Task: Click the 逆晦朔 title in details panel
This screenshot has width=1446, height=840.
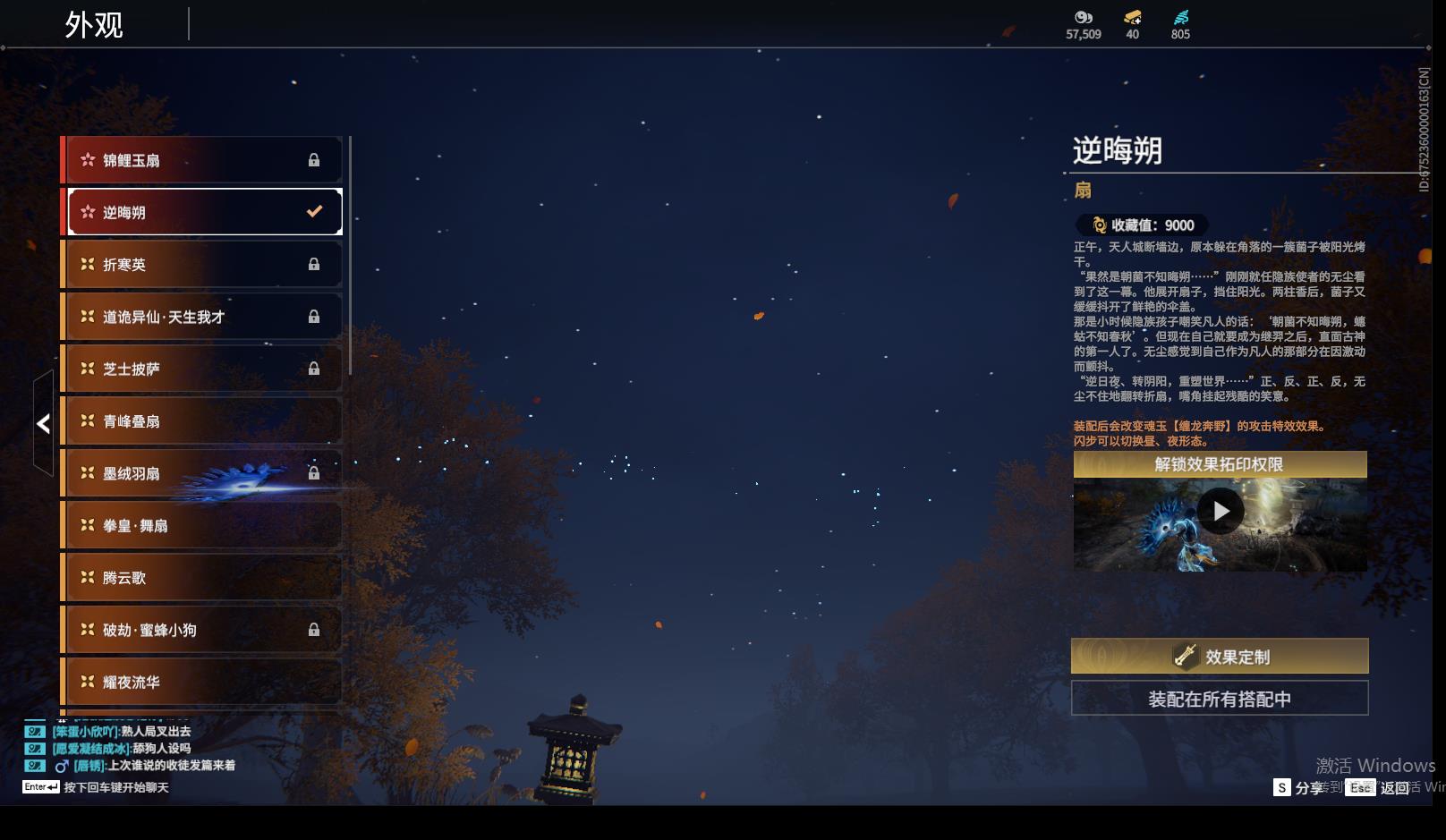Action: 1118,150
